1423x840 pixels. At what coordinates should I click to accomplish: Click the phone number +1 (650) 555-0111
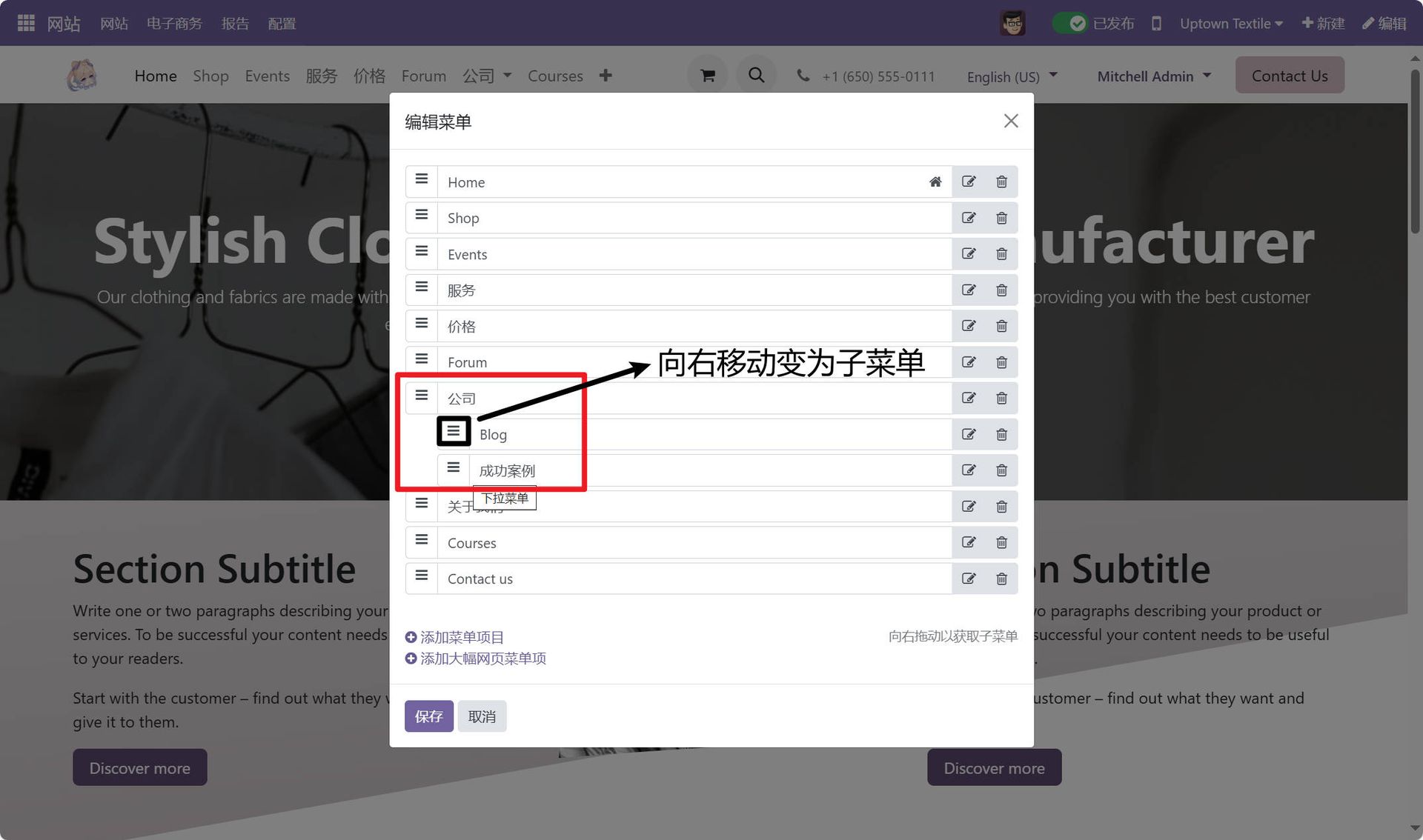(x=878, y=76)
